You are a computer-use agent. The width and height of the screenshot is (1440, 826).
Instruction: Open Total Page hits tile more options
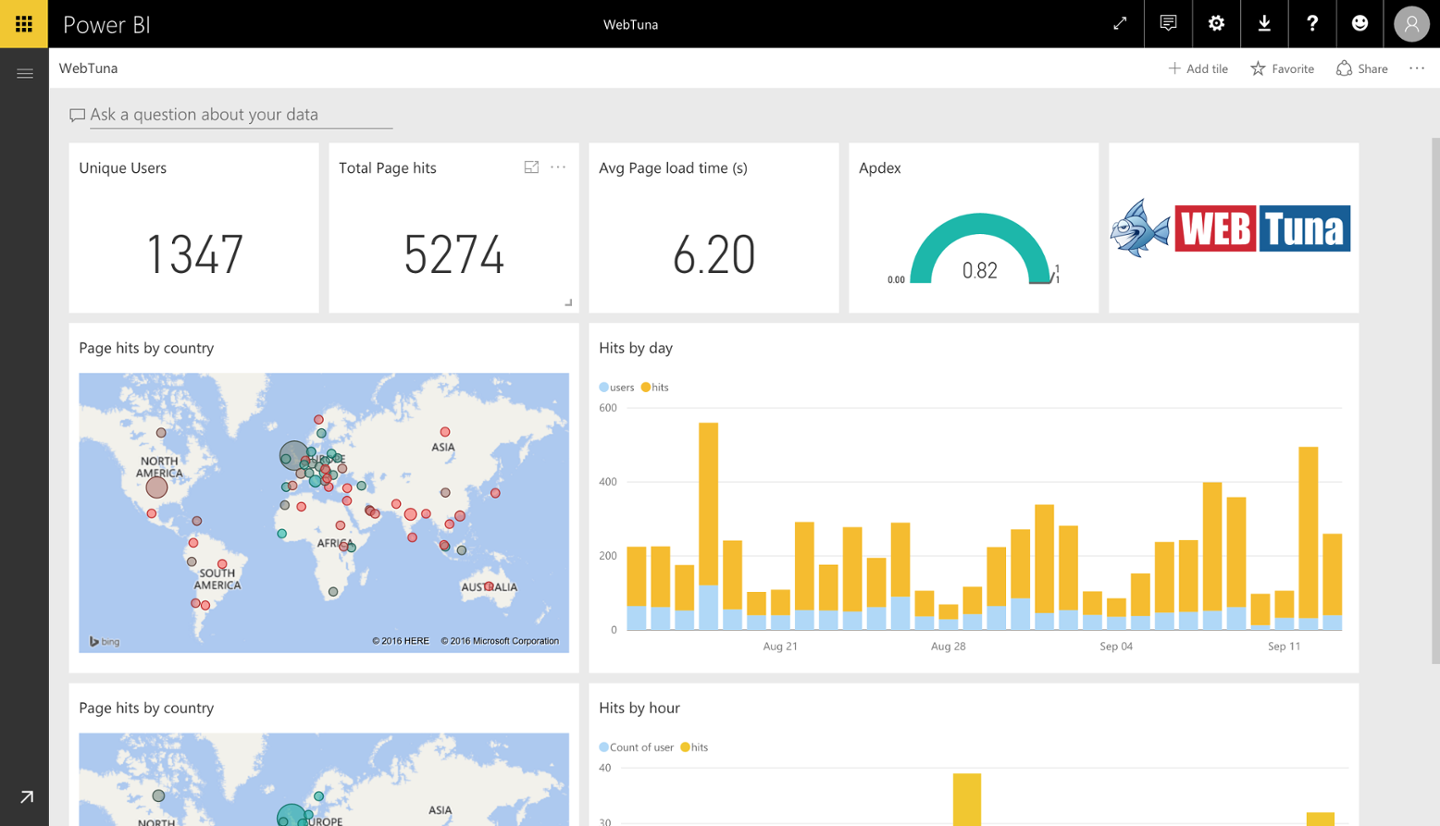point(558,167)
